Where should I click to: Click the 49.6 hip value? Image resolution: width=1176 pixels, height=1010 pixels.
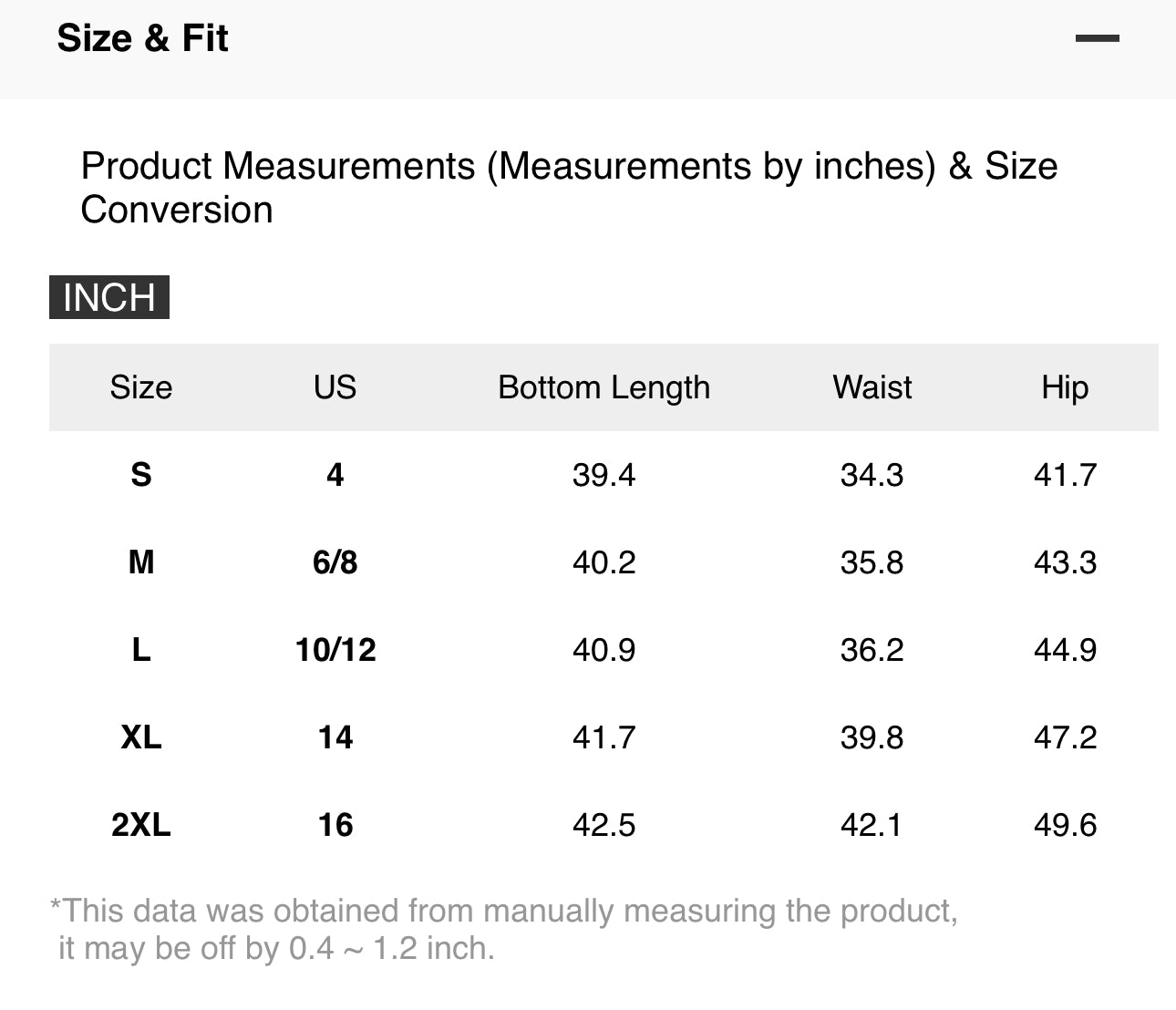(1065, 825)
